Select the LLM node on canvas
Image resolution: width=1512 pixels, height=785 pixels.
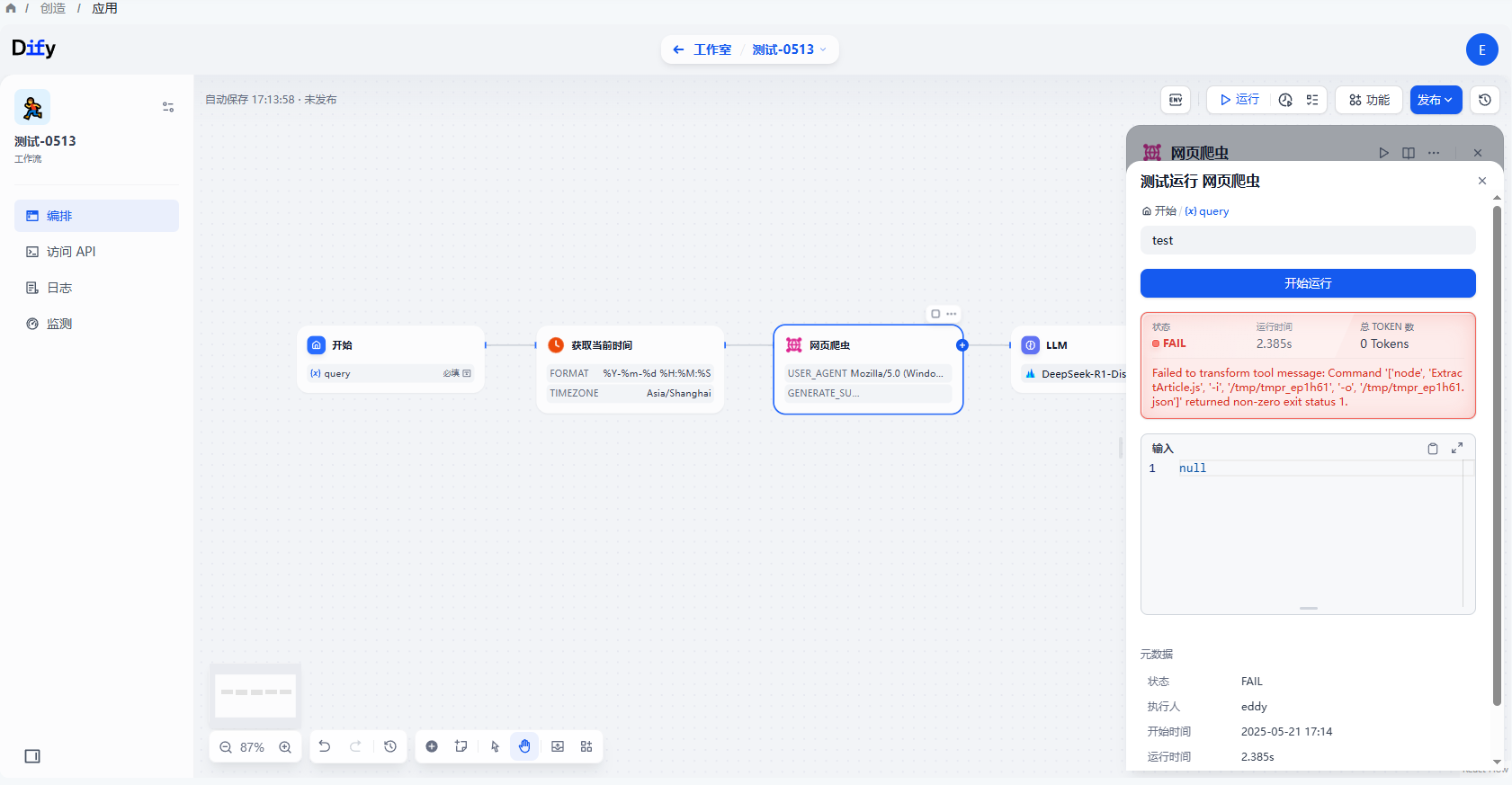[x=1070, y=359]
